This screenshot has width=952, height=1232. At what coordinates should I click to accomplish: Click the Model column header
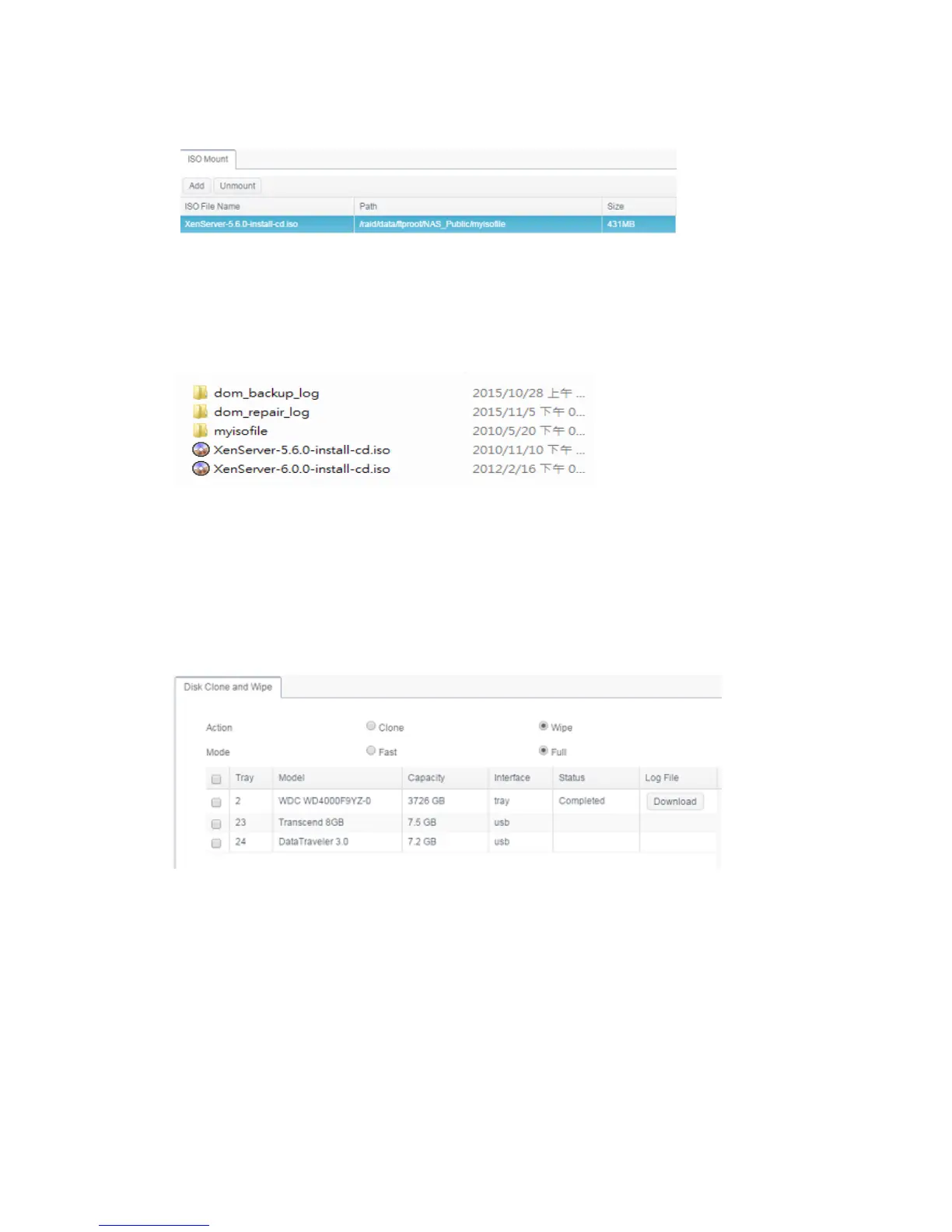pyautogui.click(x=337, y=778)
